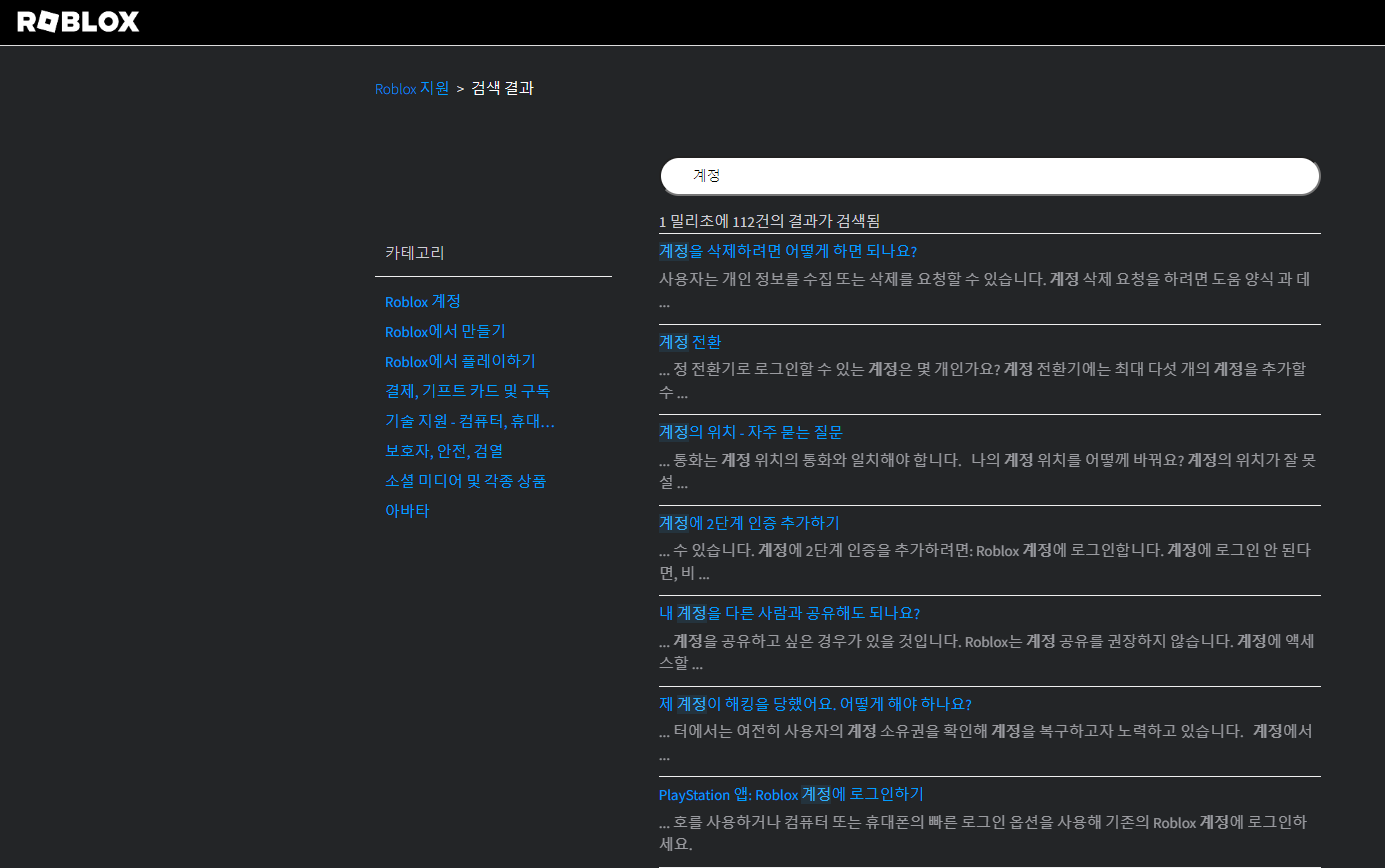
Task: Click snippet mentioning 계정 소유권을 확인해
Action: [x=986, y=743]
